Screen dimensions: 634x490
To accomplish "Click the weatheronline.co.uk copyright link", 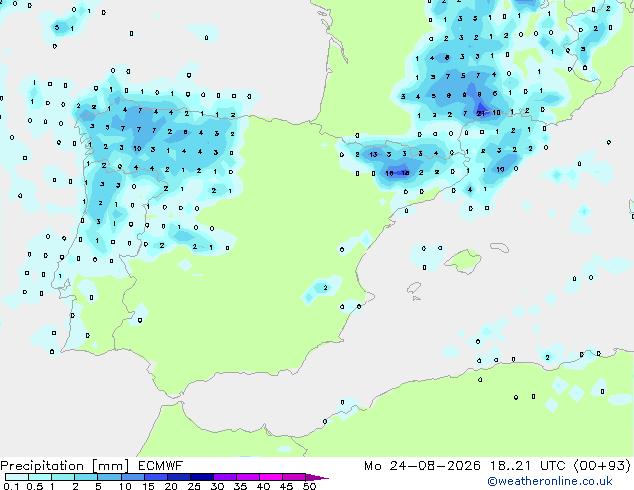I will point(550,481).
